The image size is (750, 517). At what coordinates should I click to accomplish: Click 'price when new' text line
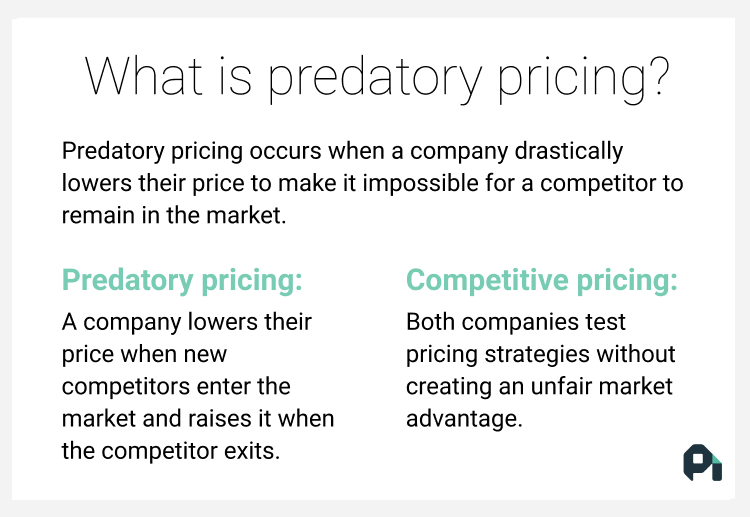point(144,355)
